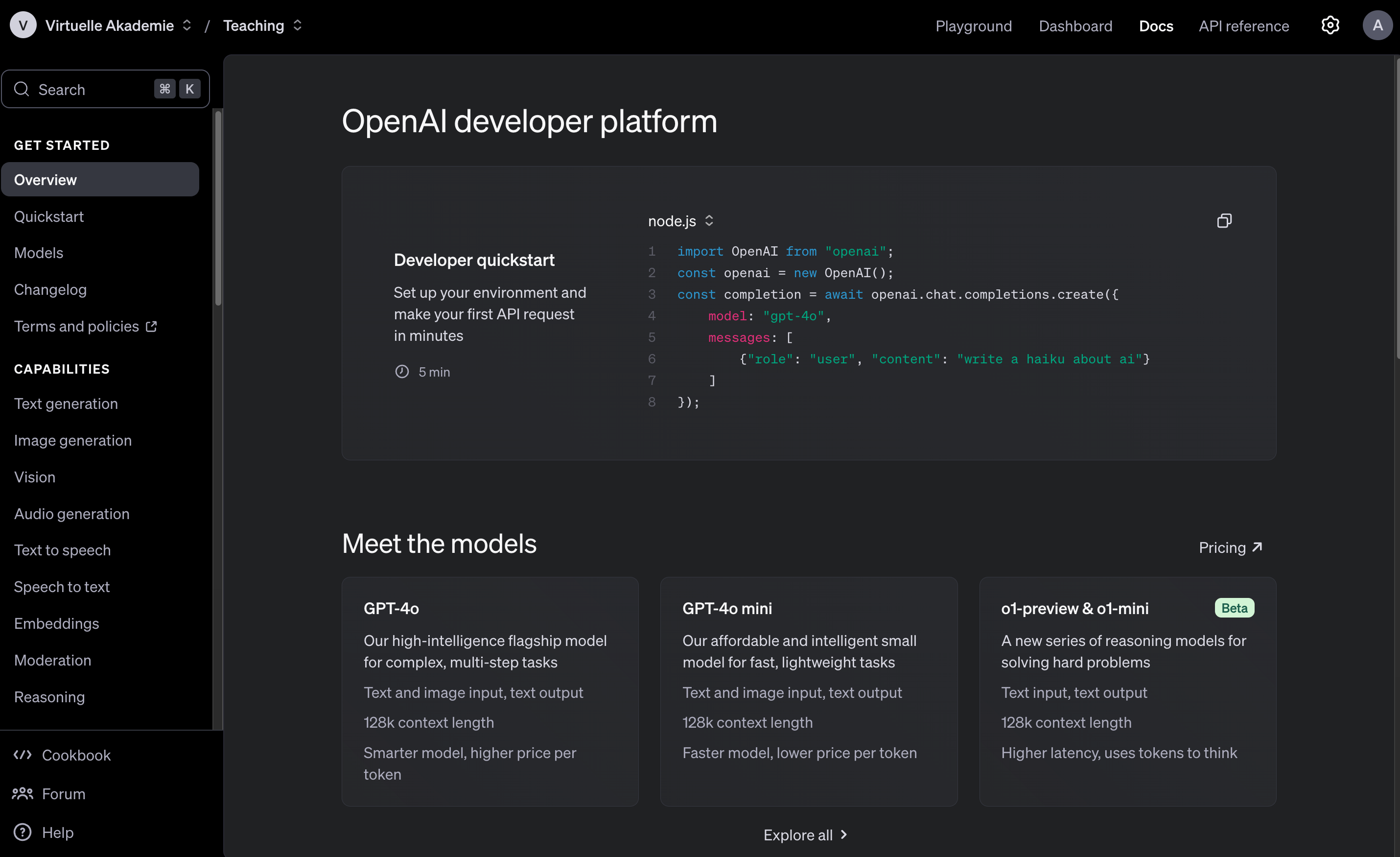This screenshot has height=857, width=1400.
Task: Switch to the Playground tab
Action: tap(973, 26)
